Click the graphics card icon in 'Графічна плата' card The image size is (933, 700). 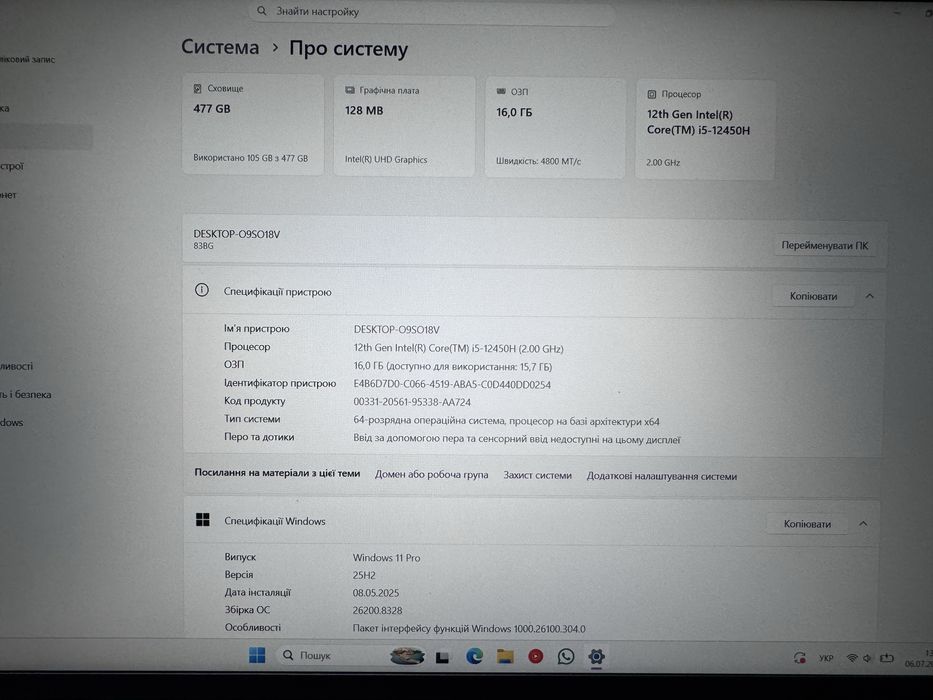pyautogui.click(x=350, y=90)
